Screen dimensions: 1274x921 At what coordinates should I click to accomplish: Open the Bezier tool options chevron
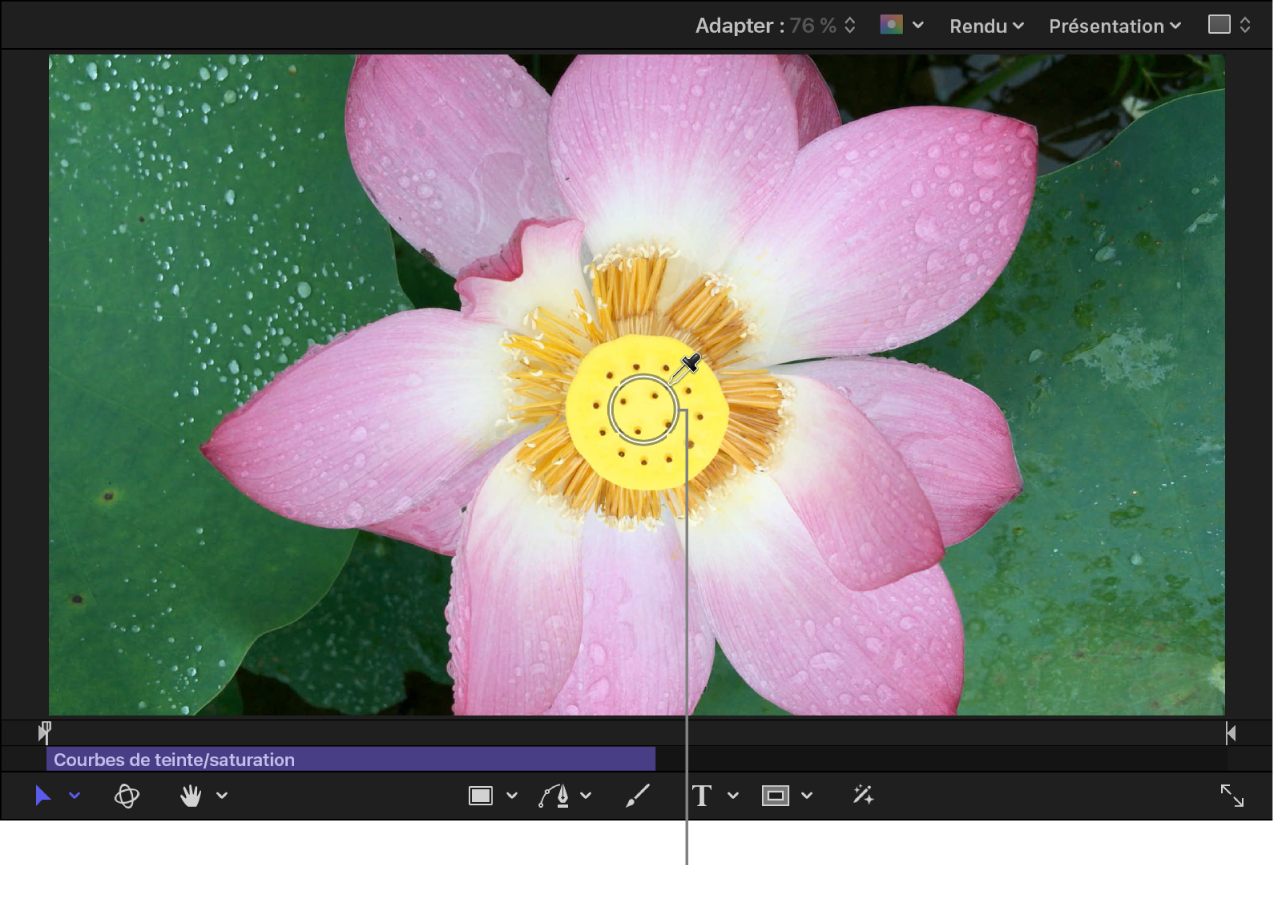pyautogui.click(x=586, y=796)
